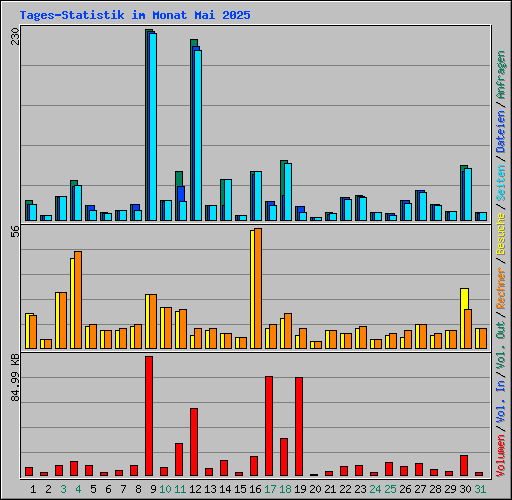
Task: Click day 24 on the x-axis
Action: 375,489
